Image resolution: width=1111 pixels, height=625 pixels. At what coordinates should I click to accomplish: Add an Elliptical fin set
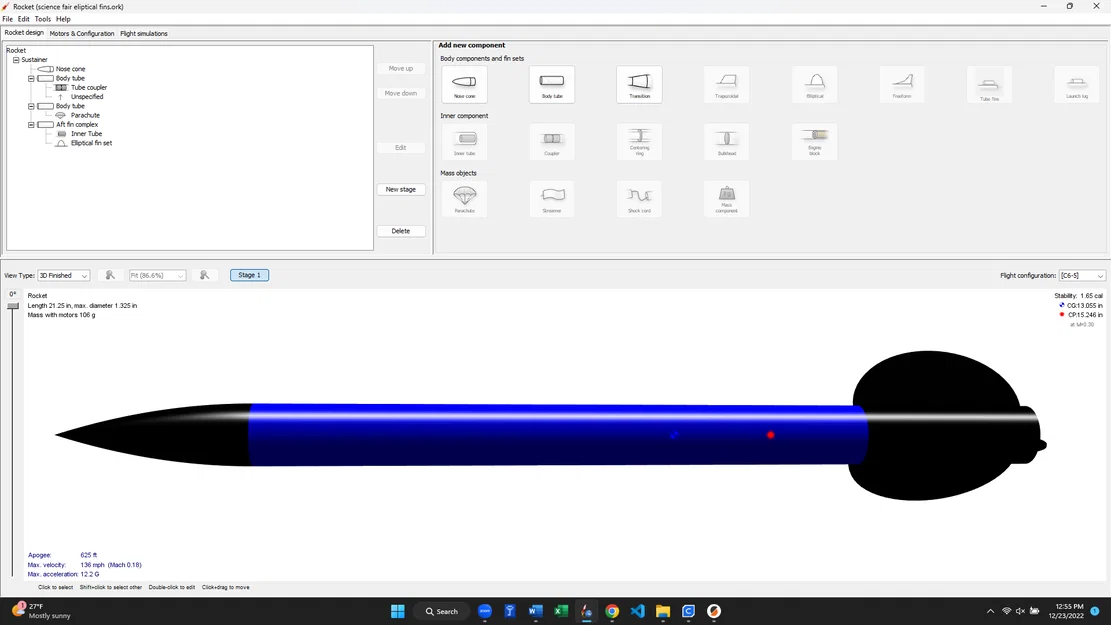(x=814, y=84)
